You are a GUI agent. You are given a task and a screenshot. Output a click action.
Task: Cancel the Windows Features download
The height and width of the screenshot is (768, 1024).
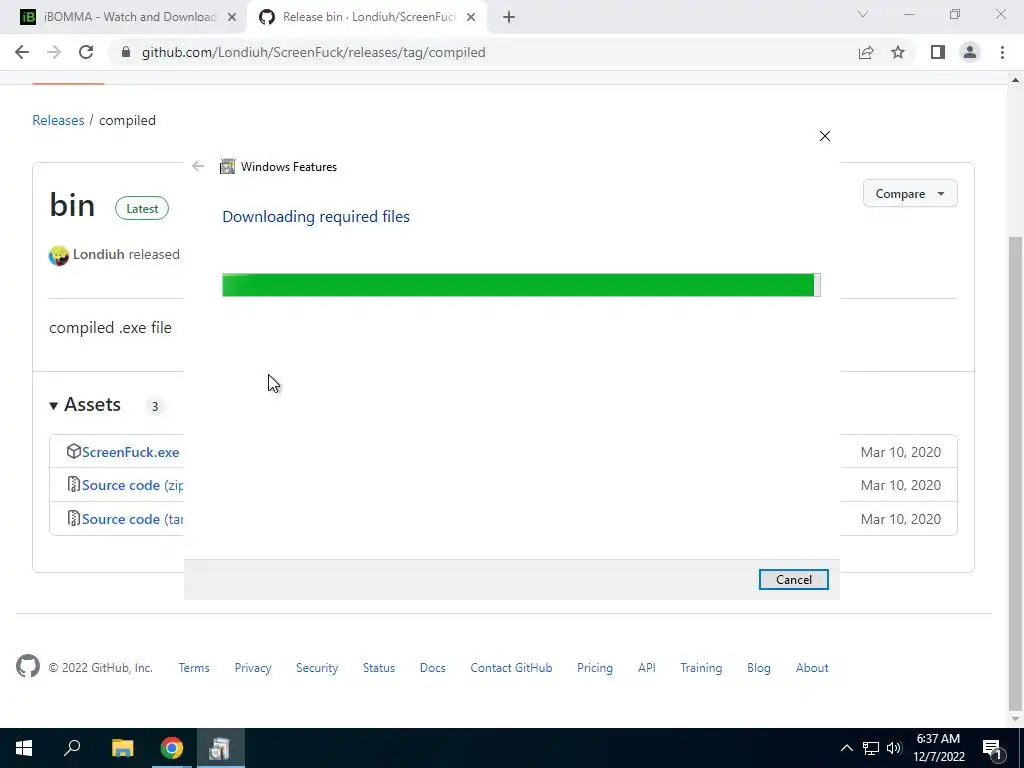point(793,579)
